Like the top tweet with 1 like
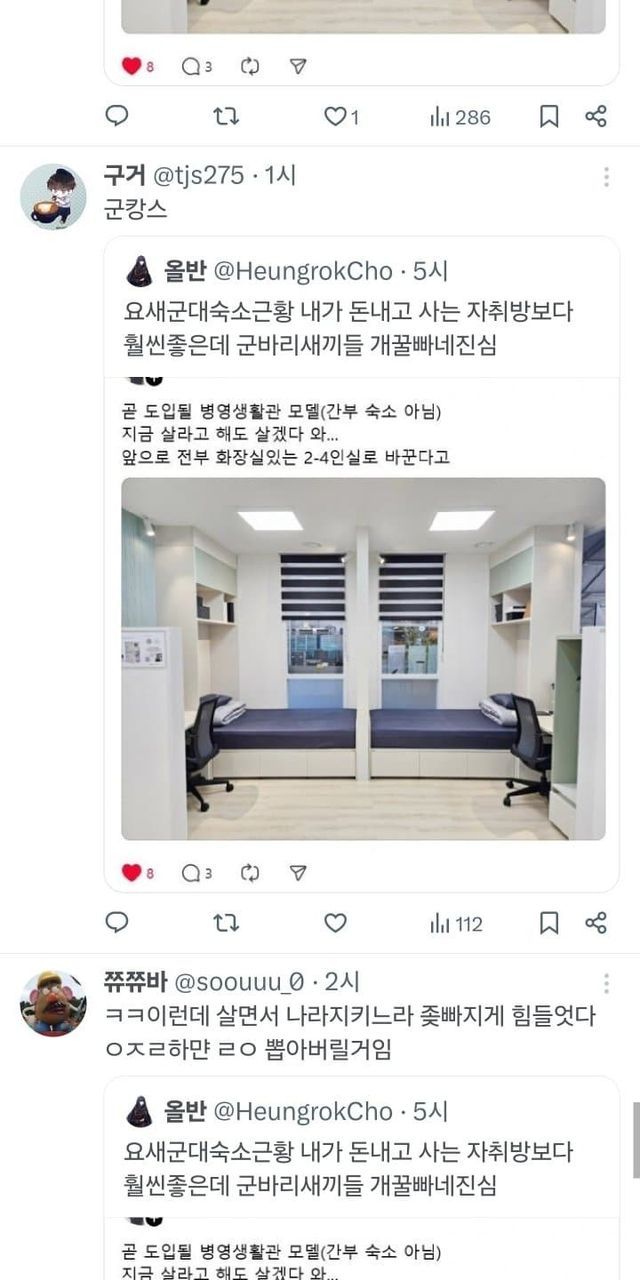The image size is (640, 1280). point(341,117)
